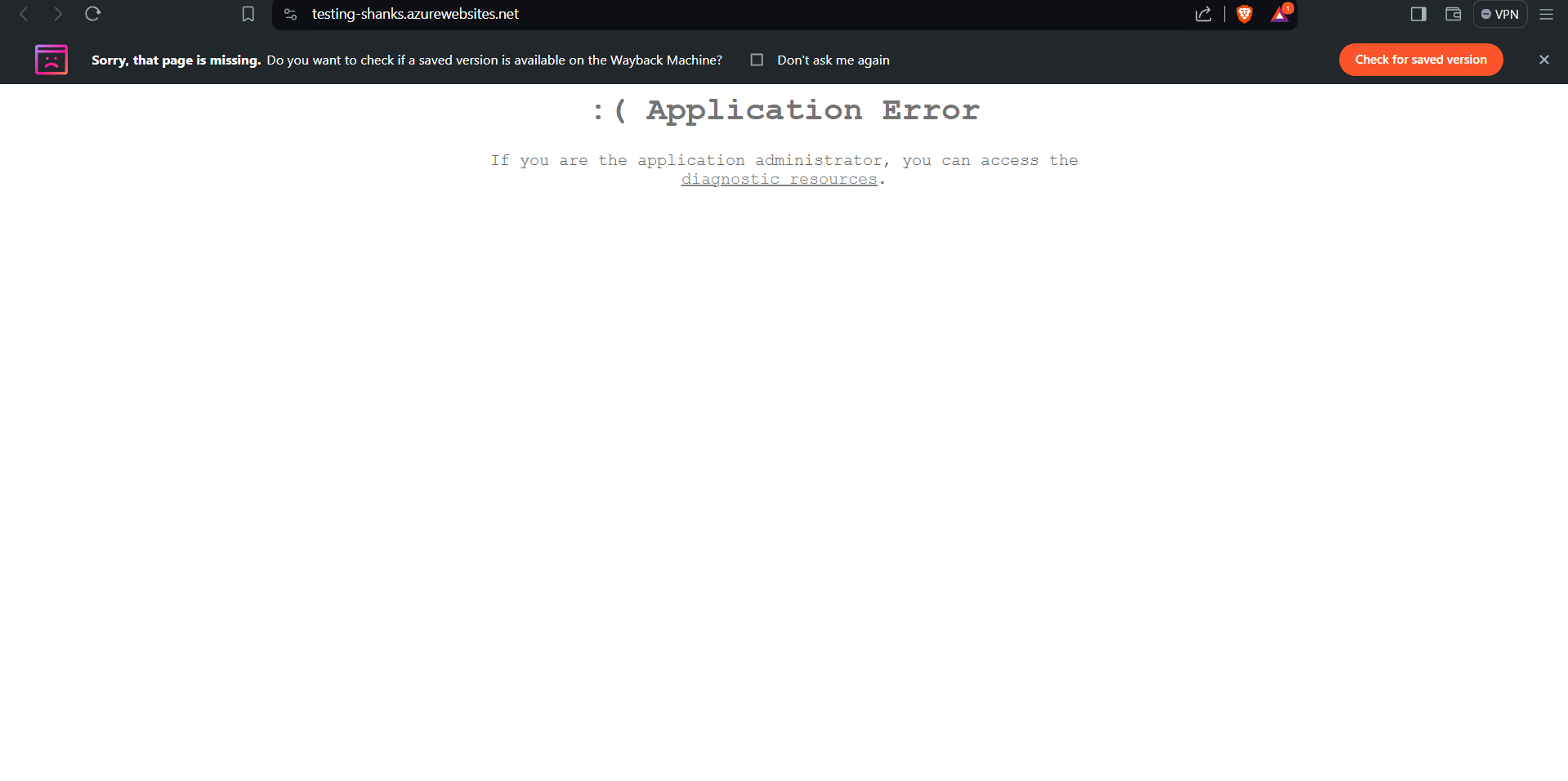This screenshot has height=781, width=1568.
Task: Click the forward navigation arrow
Action: pyautogui.click(x=57, y=14)
